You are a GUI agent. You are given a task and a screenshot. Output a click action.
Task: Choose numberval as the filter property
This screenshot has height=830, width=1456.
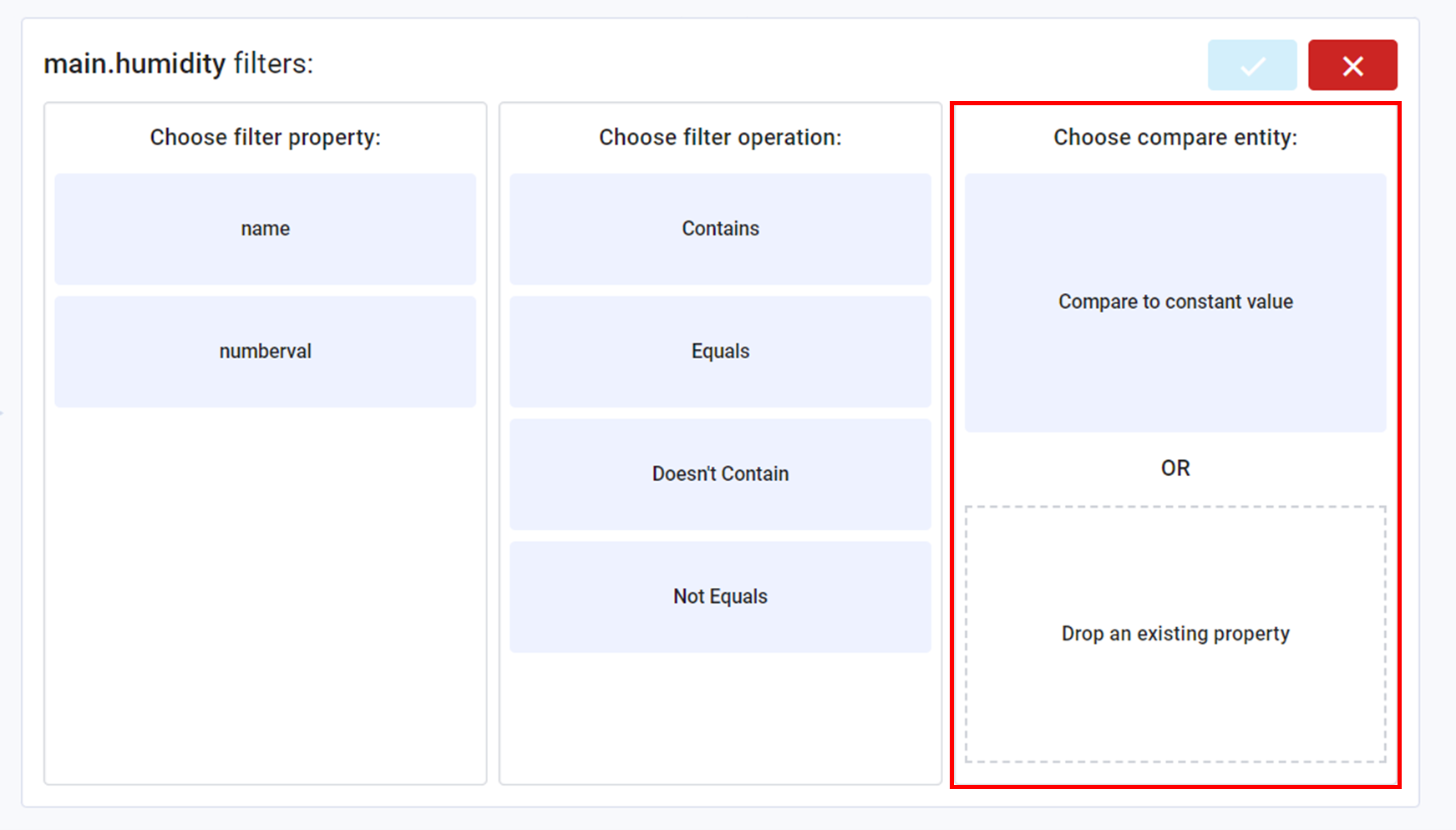pos(265,351)
